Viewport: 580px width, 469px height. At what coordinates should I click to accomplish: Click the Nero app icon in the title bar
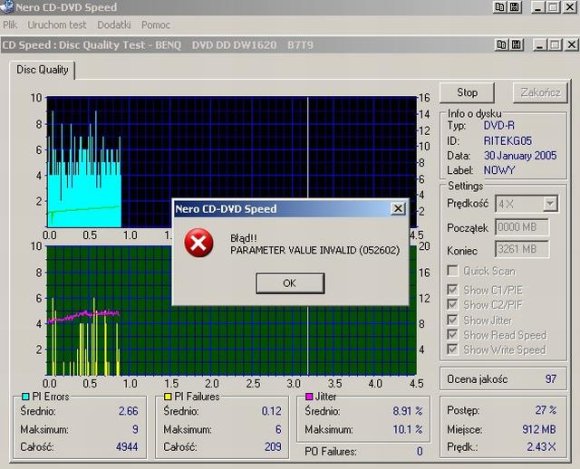[x=7, y=7]
